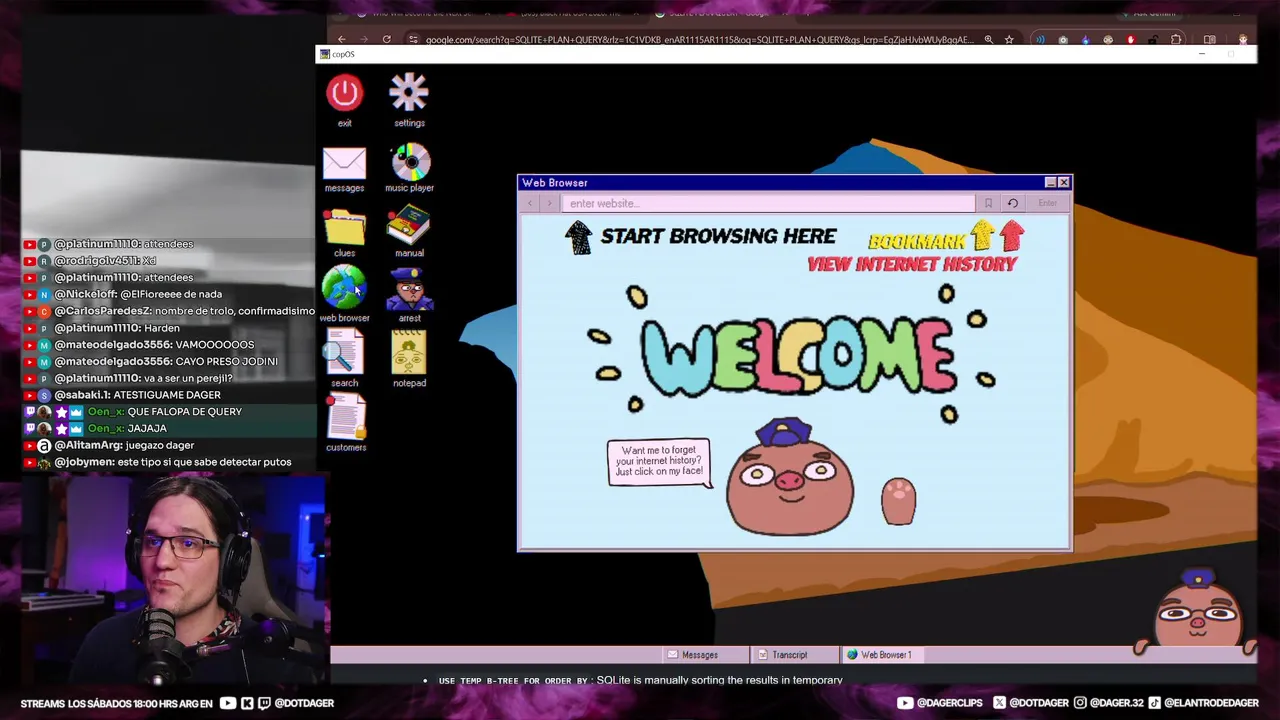
Task: Click chat message 'ATESTIGUAME DAGER'
Action: point(167,395)
